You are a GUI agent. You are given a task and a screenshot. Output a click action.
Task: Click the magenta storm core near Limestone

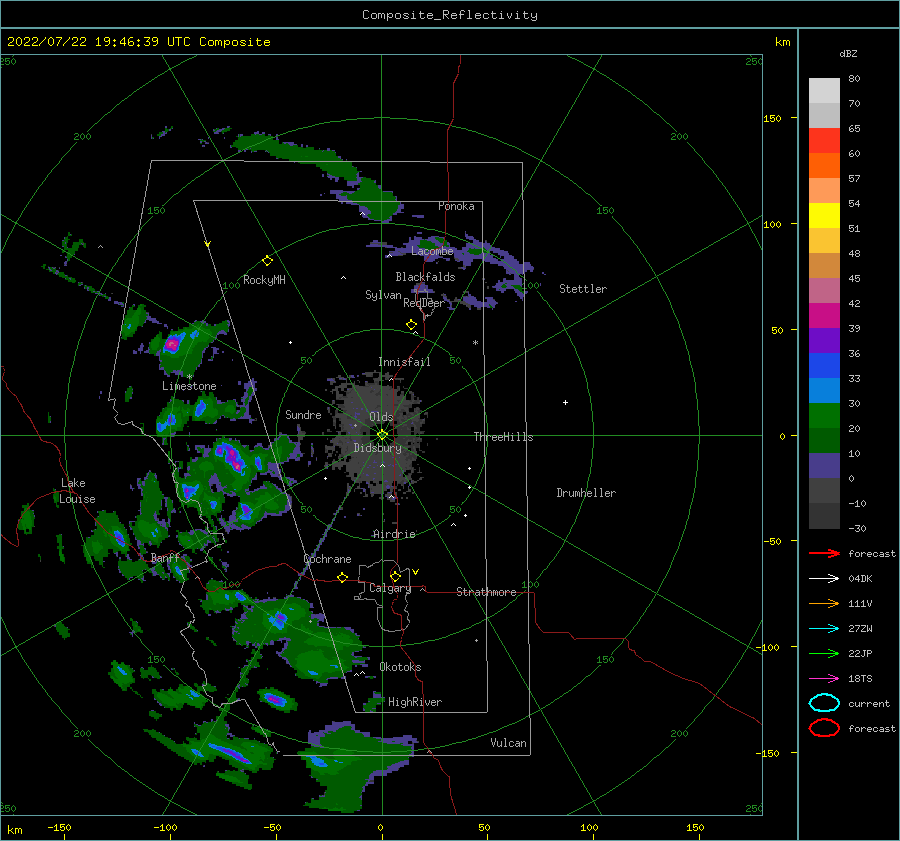click(x=172, y=344)
